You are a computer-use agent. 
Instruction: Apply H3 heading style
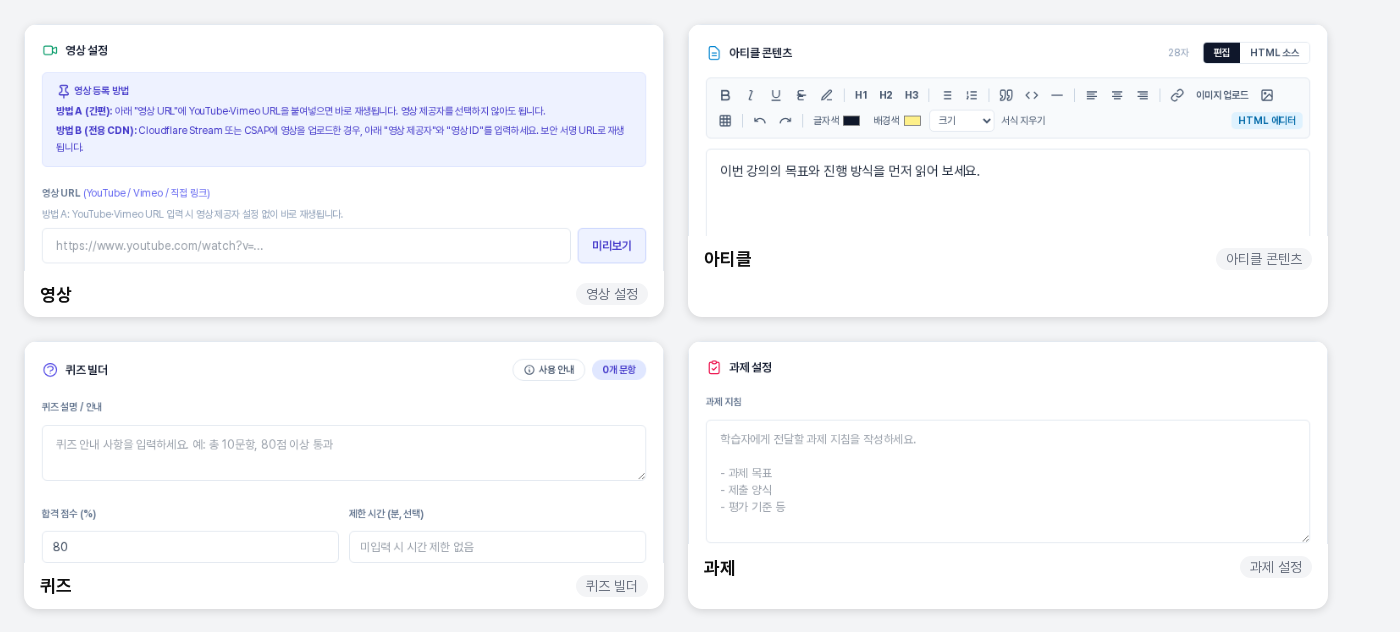click(x=911, y=95)
